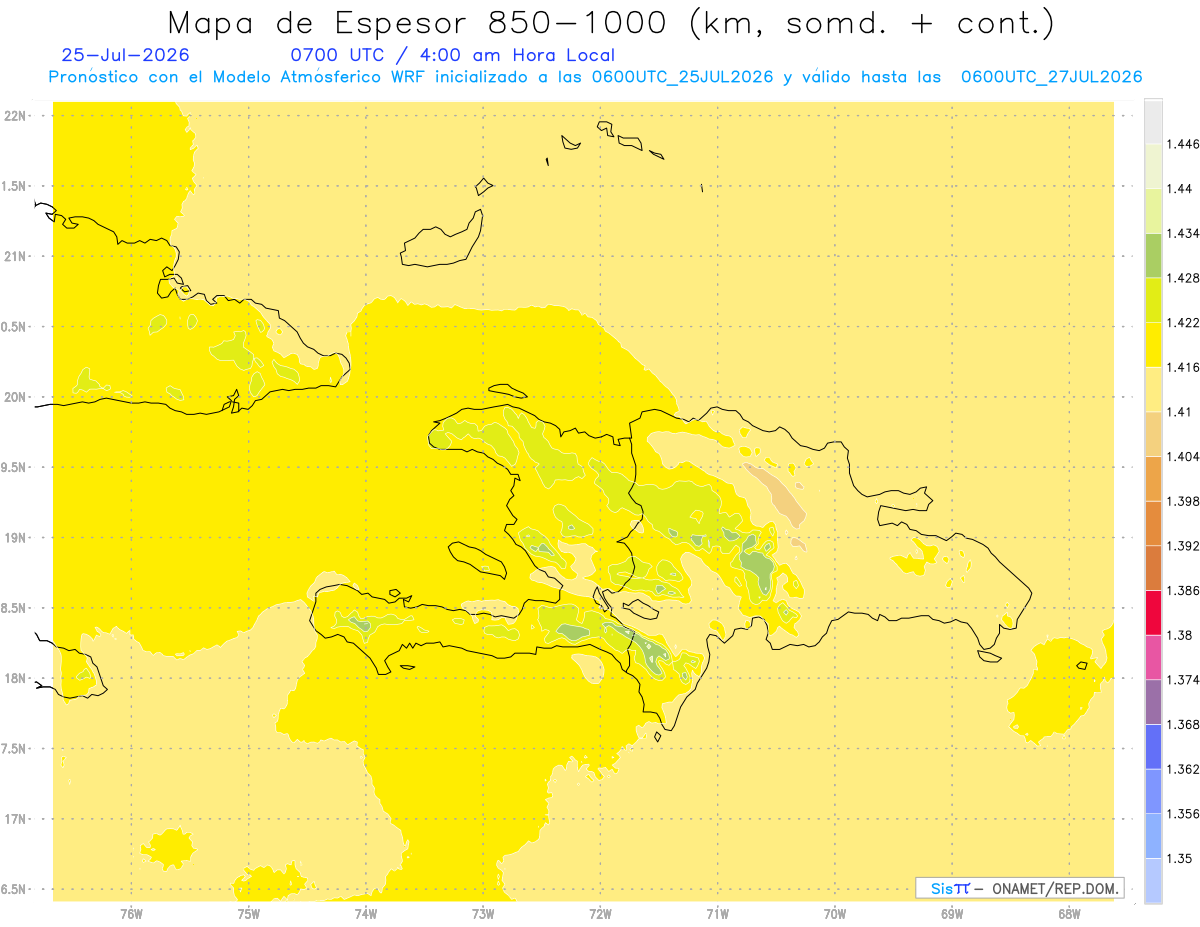The image size is (1200, 927).
Task: Click the legend value 1.368
Action: pos(1183,724)
